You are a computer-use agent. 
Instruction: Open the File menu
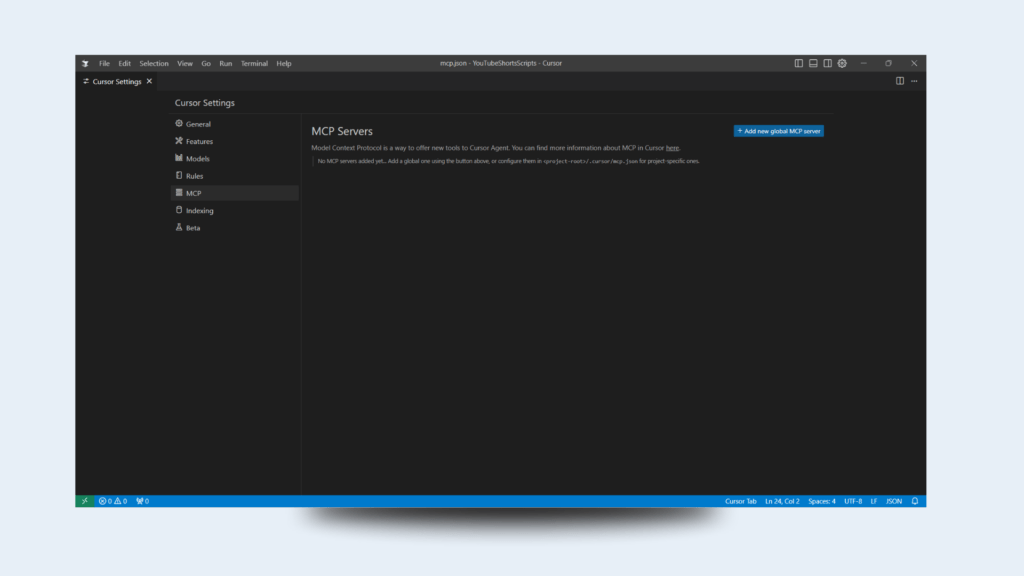(104, 63)
